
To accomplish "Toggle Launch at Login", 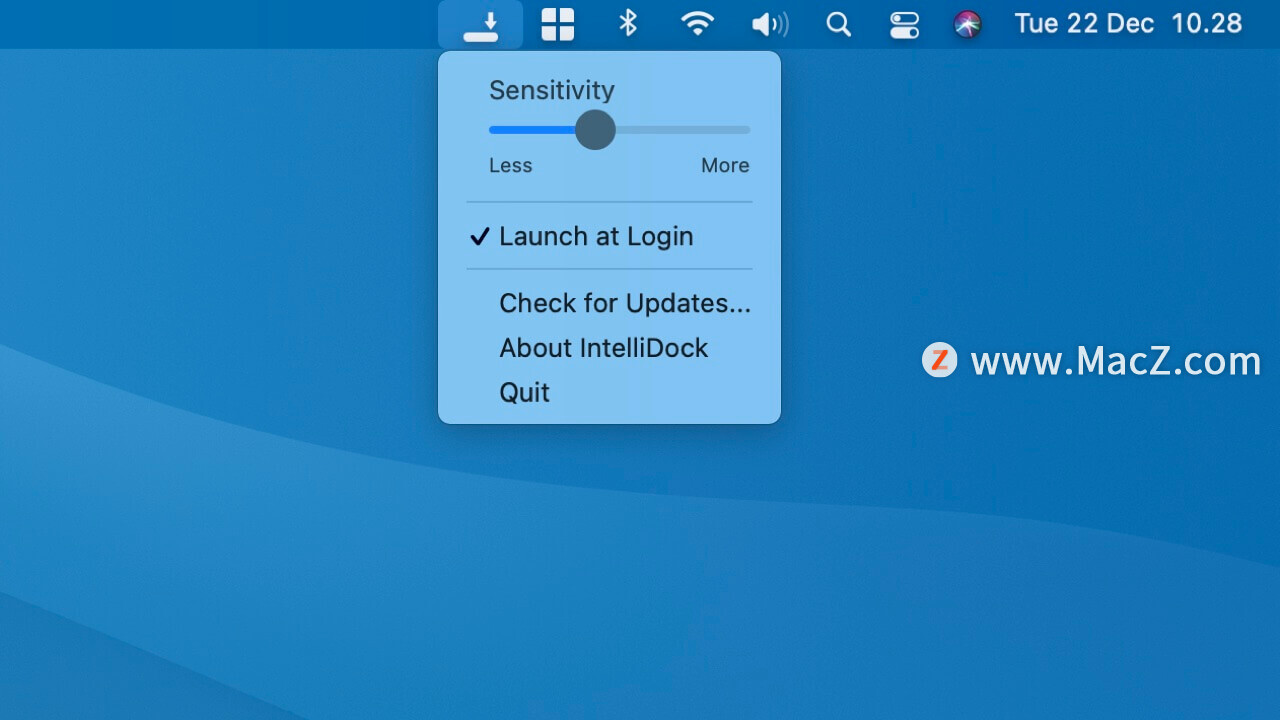I will coord(609,236).
